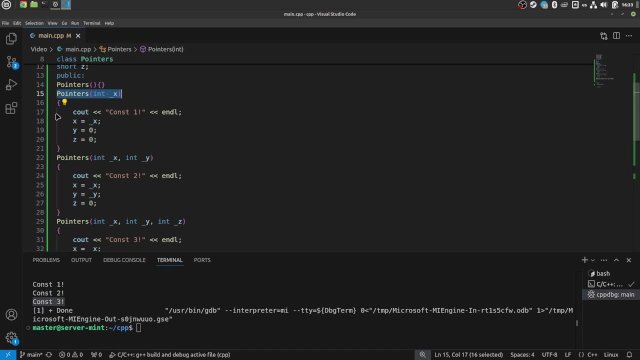Open the Files manager from top panel

tap(34, 4)
